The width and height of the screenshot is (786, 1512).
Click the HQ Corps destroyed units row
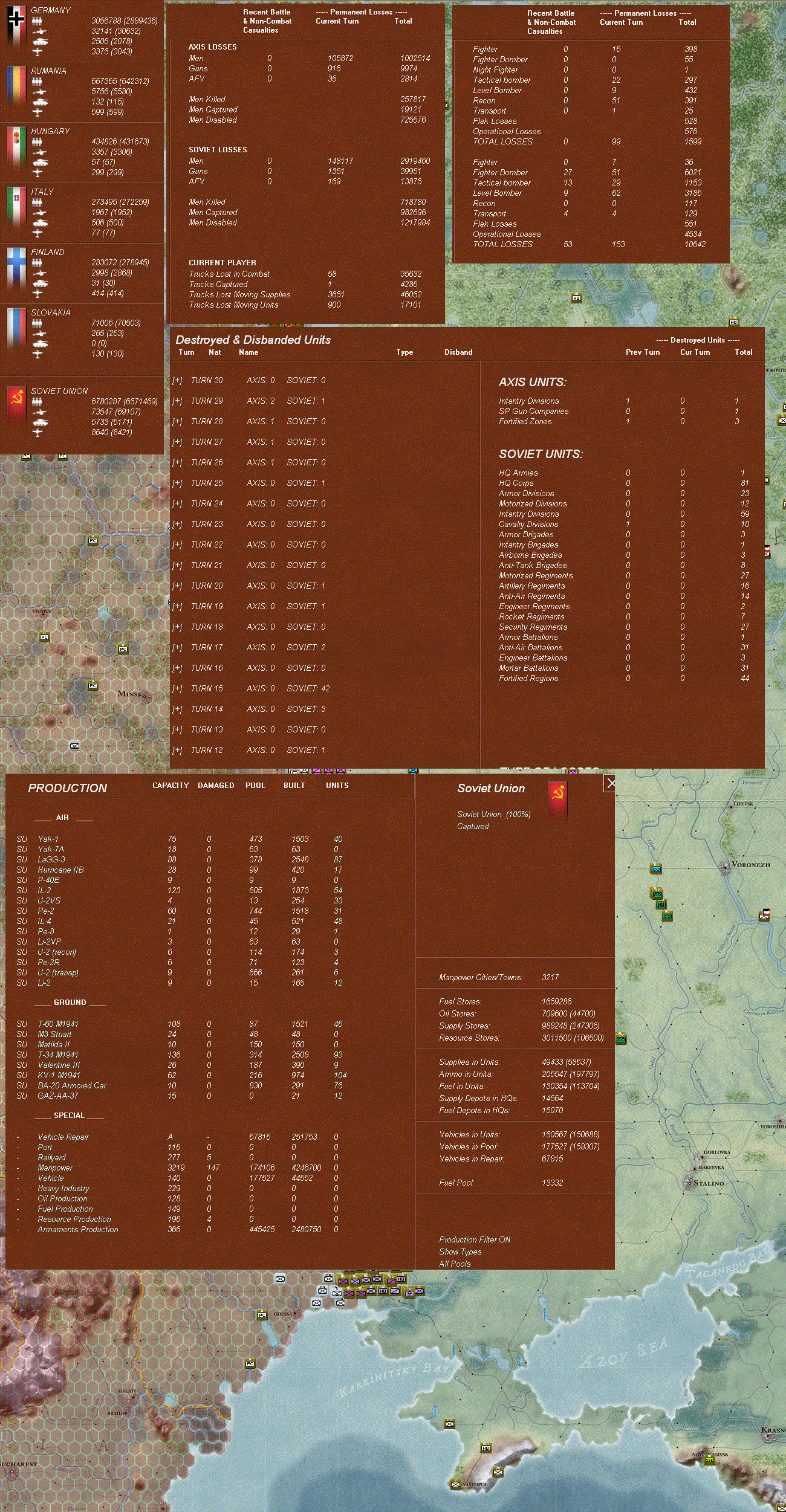(x=624, y=483)
